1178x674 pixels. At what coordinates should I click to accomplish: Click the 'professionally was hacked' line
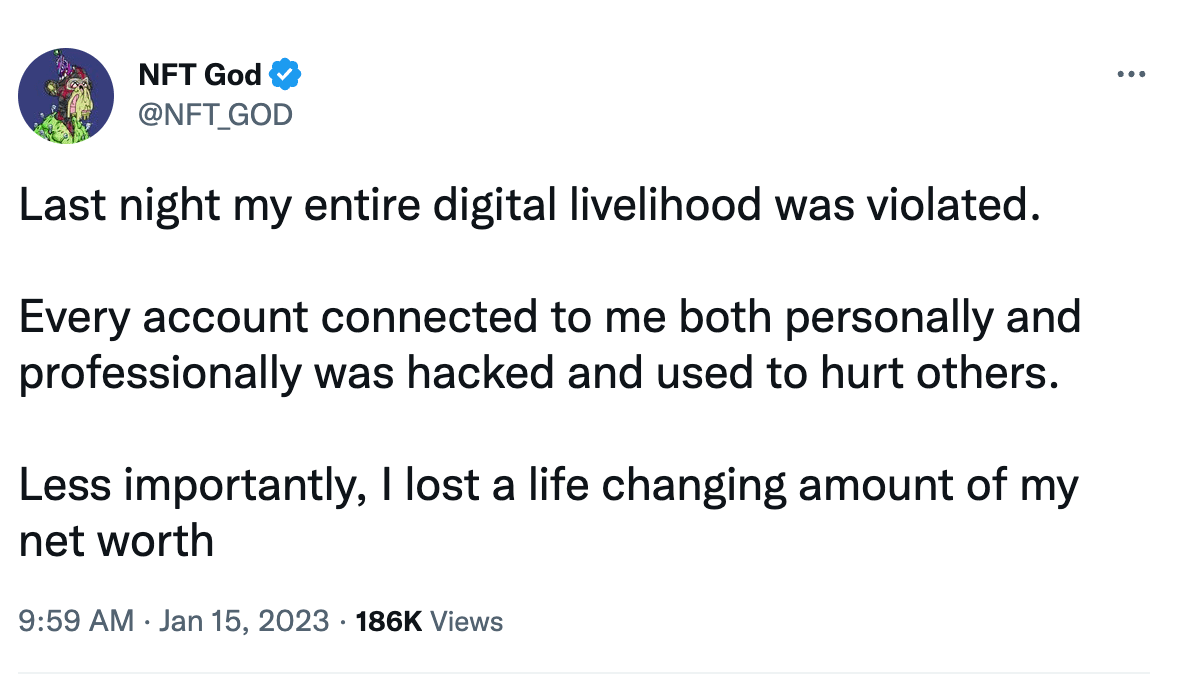[539, 373]
